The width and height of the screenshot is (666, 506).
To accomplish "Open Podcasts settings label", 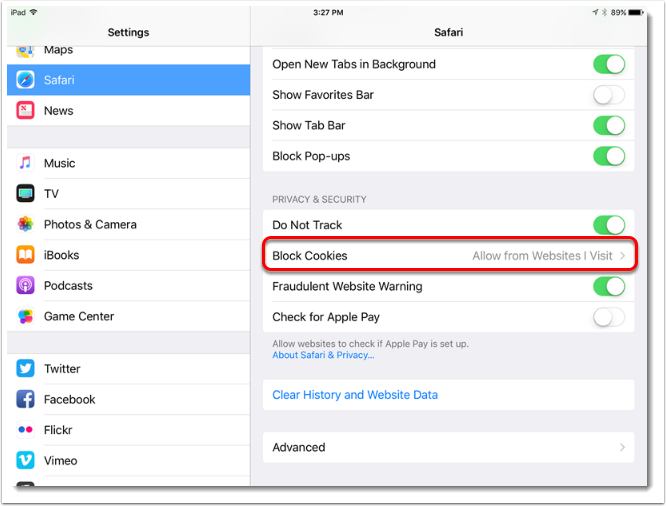I will 68,286.
